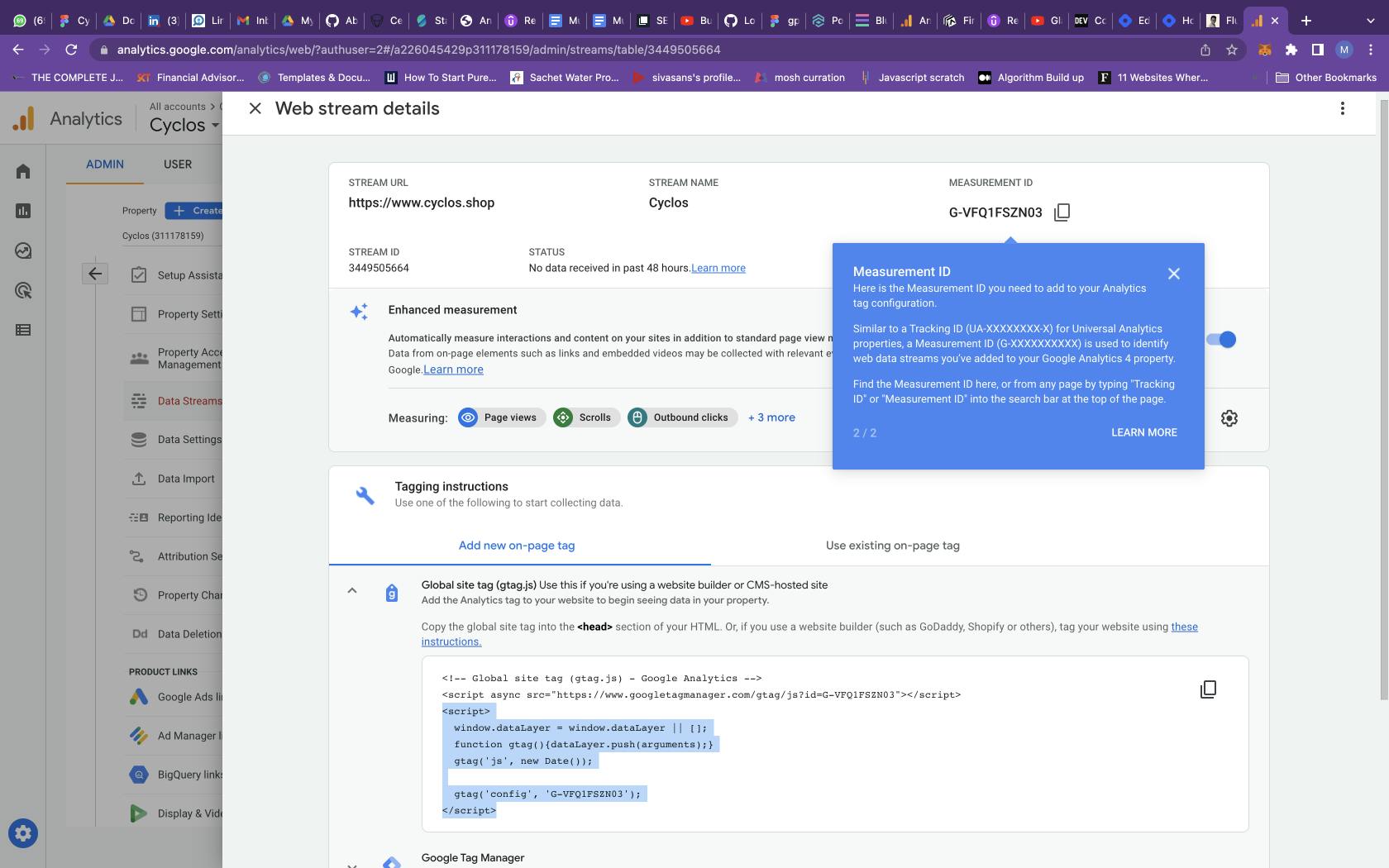Open the Javascript scratch bookmark
This screenshot has width=1389, height=868.
tap(912, 77)
